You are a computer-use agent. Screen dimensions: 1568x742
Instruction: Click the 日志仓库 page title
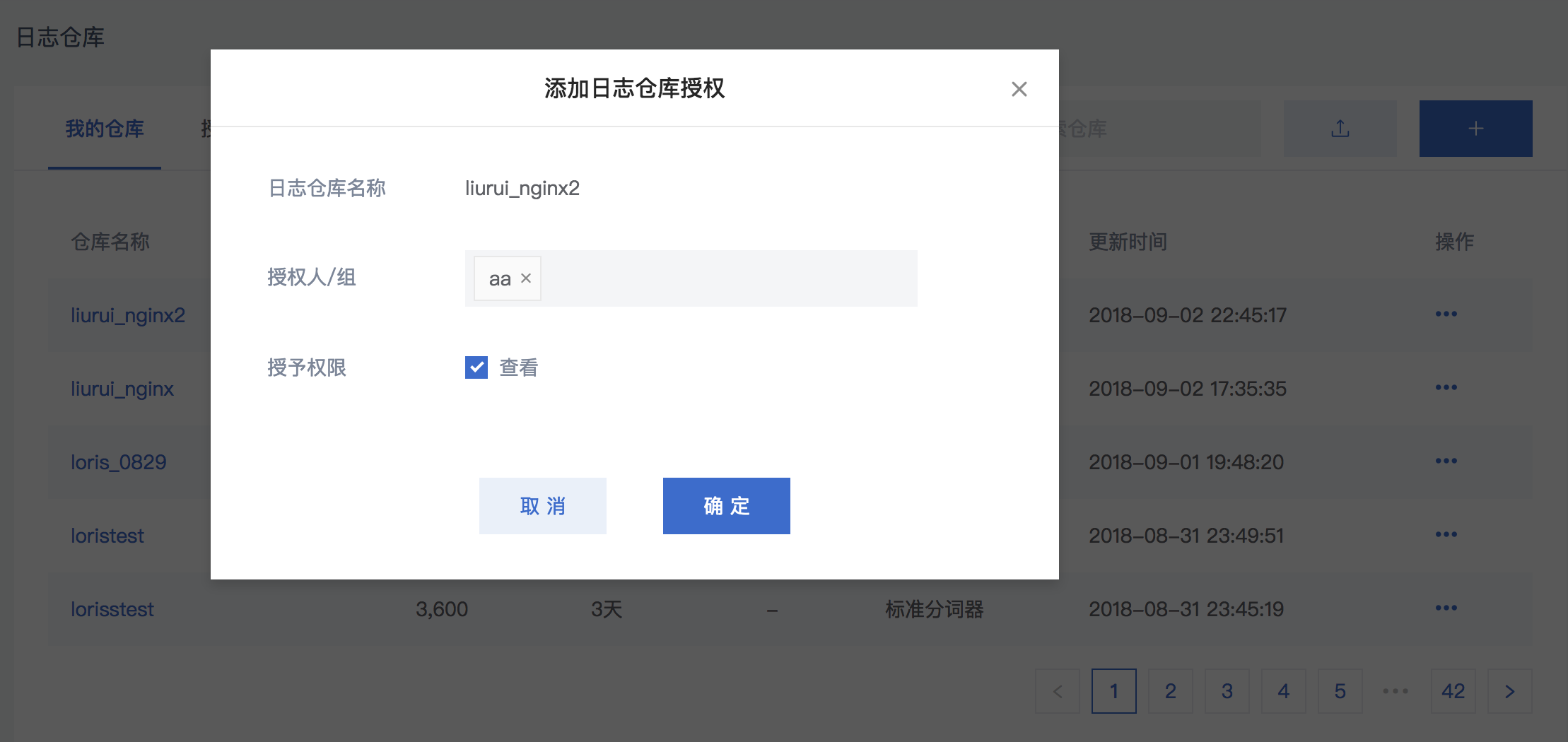tap(60, 37)
